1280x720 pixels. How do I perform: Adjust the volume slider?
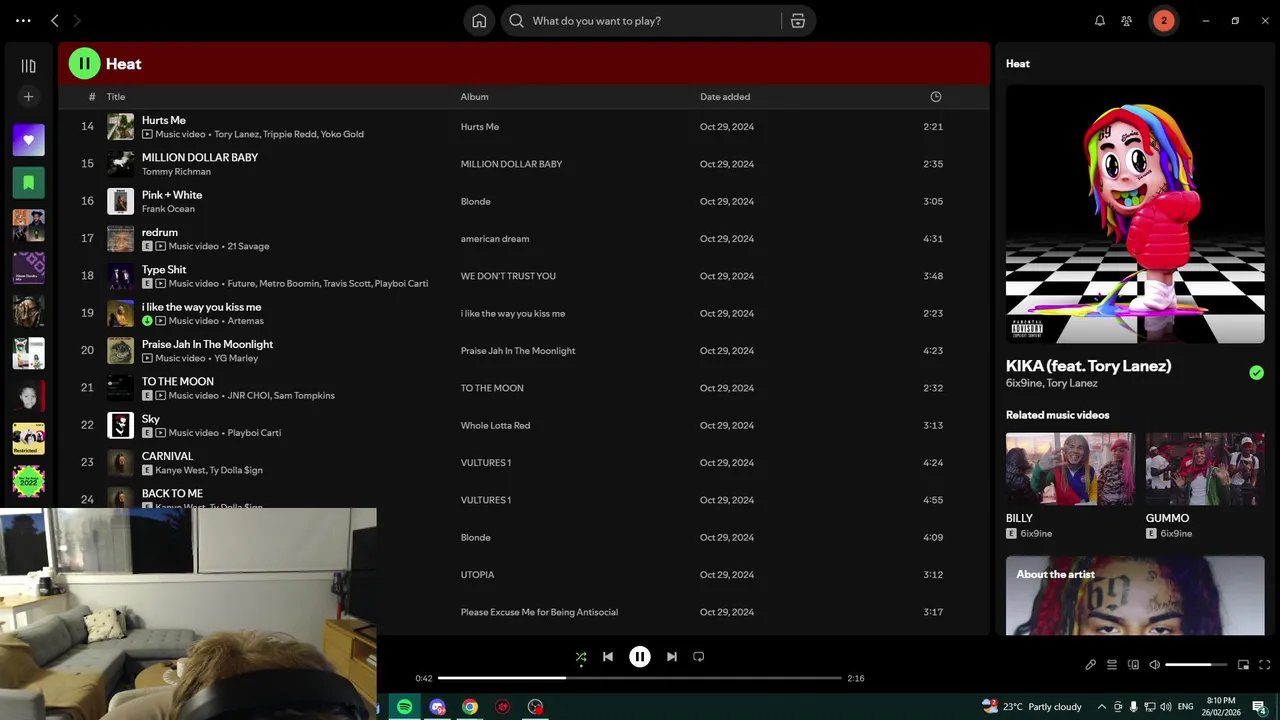point(1196,665)
